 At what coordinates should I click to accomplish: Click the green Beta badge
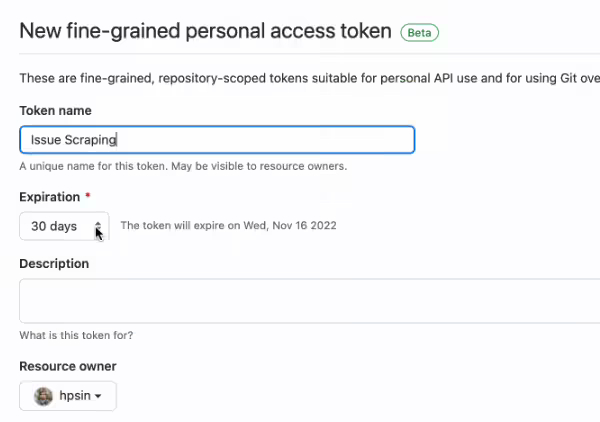[x=420, y=32]
